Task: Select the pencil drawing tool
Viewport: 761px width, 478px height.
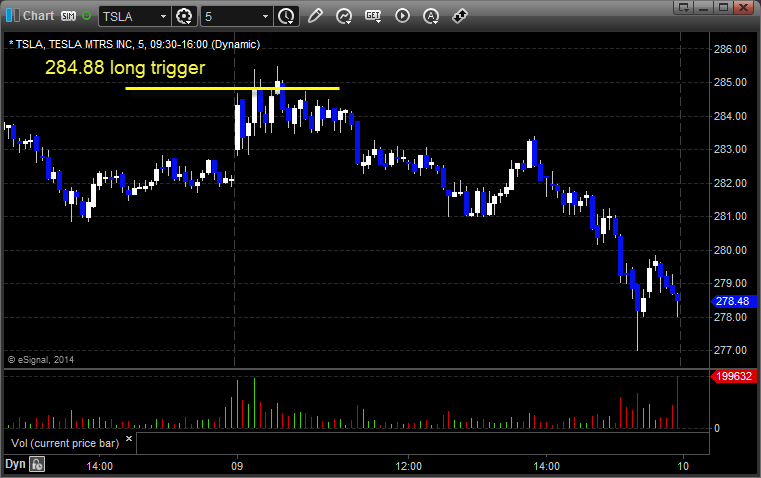Action: [315, 16]
